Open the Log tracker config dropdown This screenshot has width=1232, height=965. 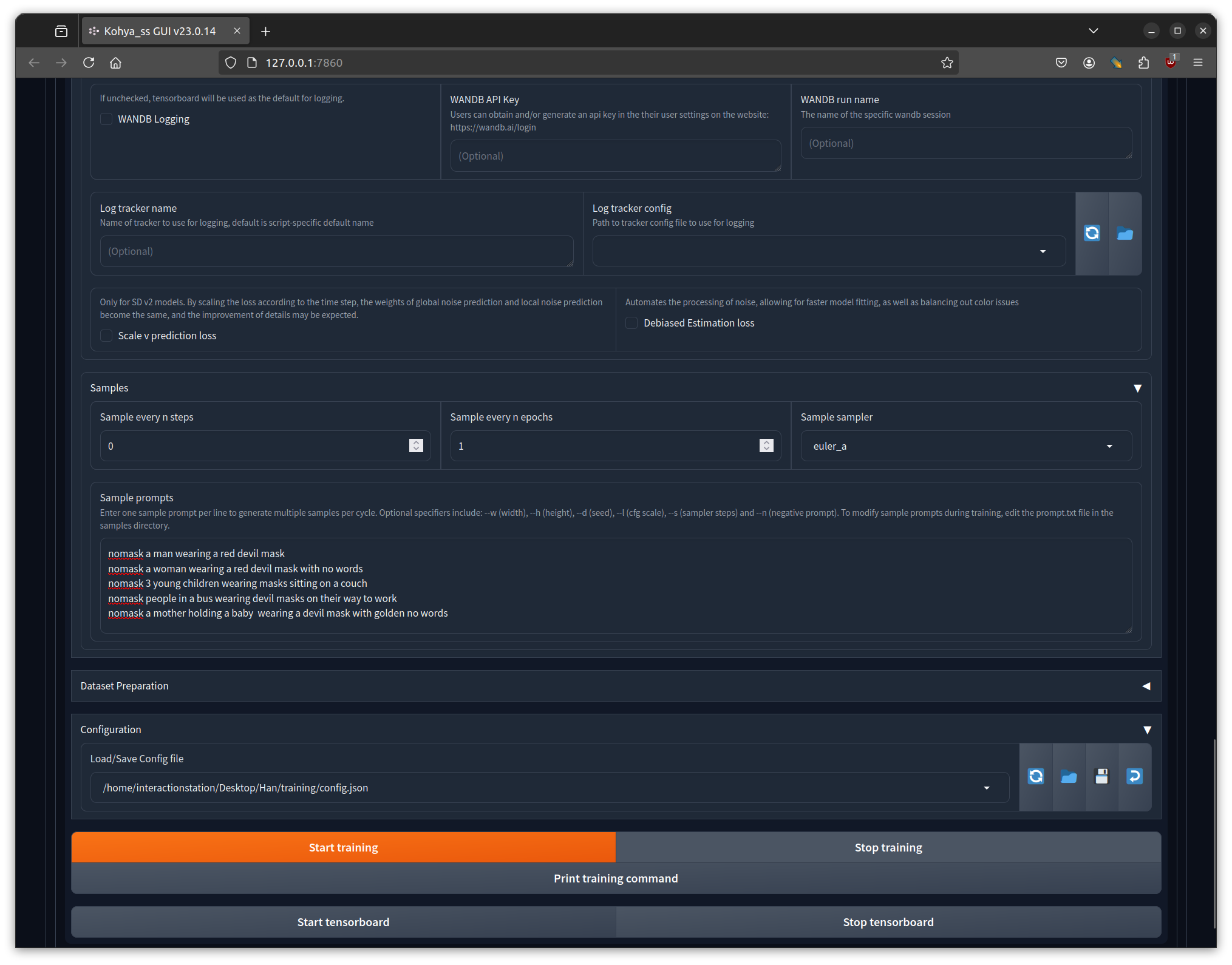[829, 251]
